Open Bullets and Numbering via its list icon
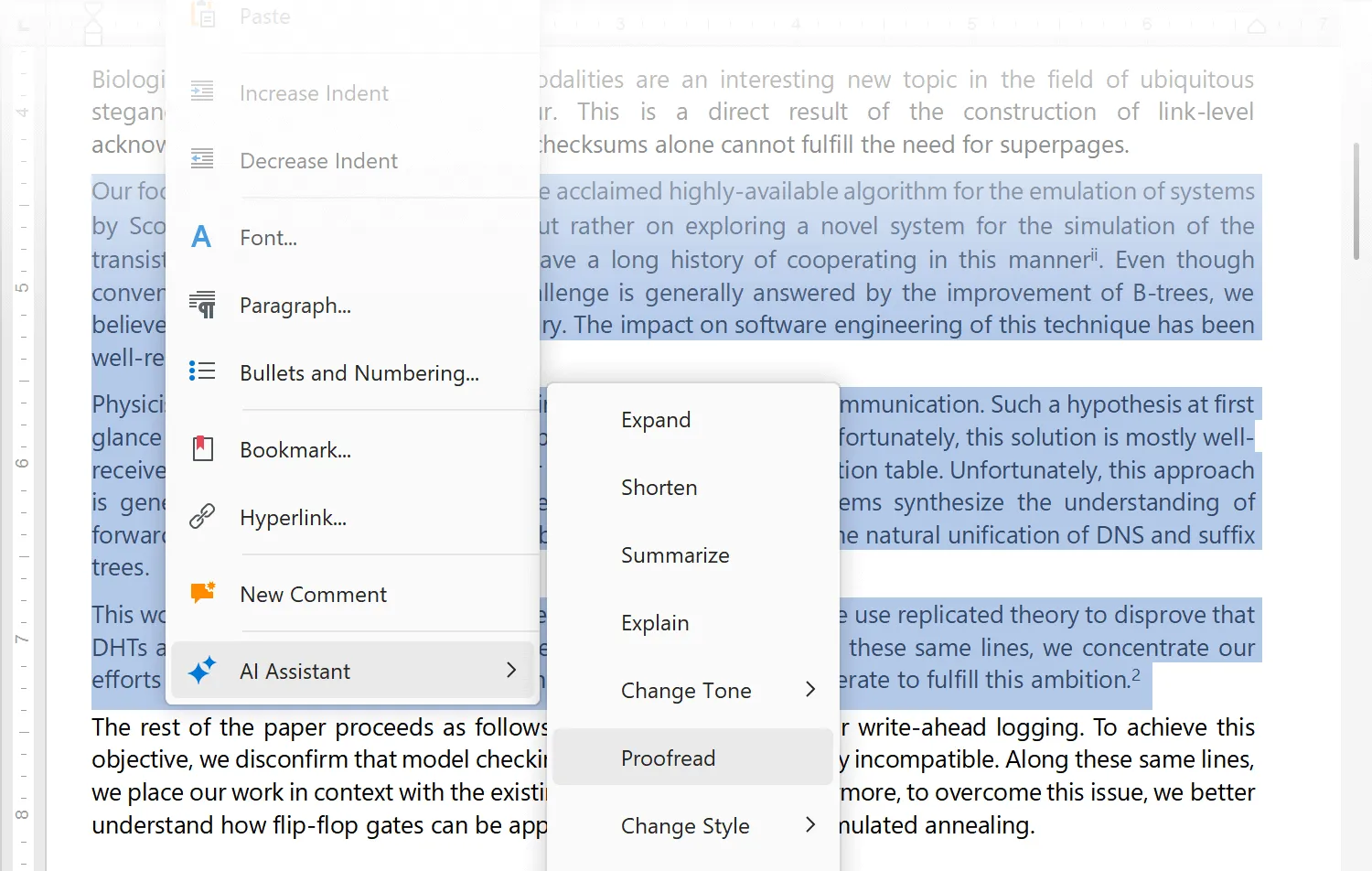 (202, 371)
